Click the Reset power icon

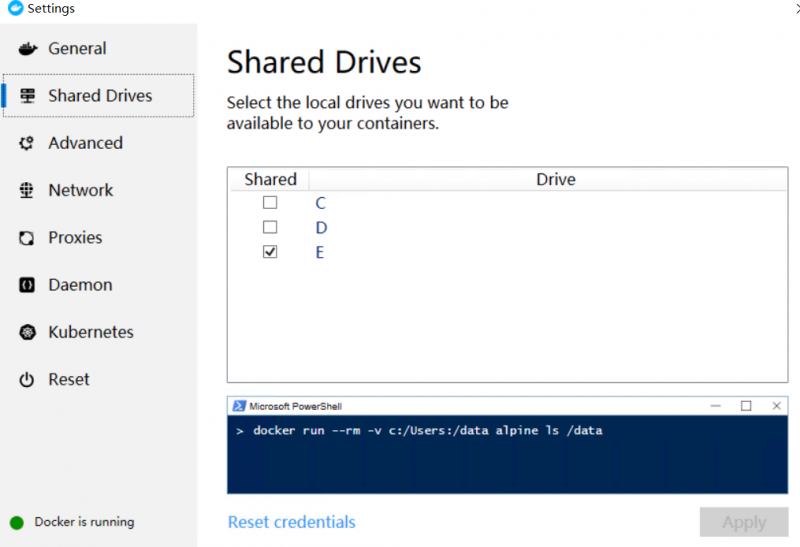pyautogui.click(x=27, y=380)
